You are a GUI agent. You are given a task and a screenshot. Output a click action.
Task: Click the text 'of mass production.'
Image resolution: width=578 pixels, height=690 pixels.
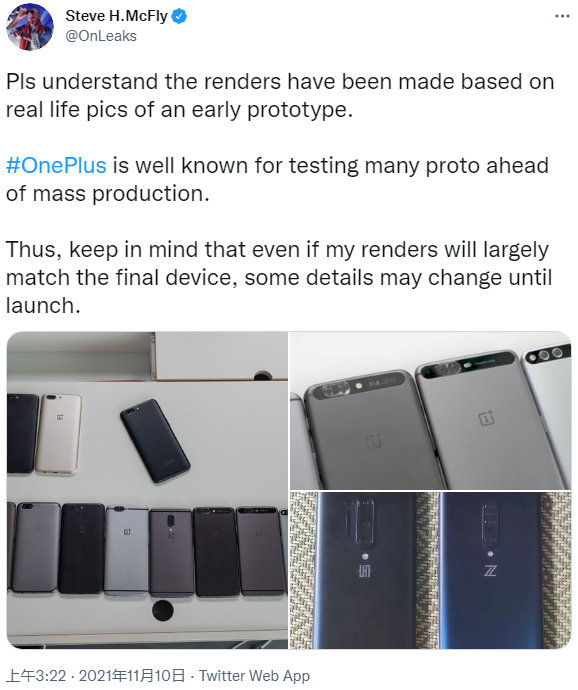(107, 194)
